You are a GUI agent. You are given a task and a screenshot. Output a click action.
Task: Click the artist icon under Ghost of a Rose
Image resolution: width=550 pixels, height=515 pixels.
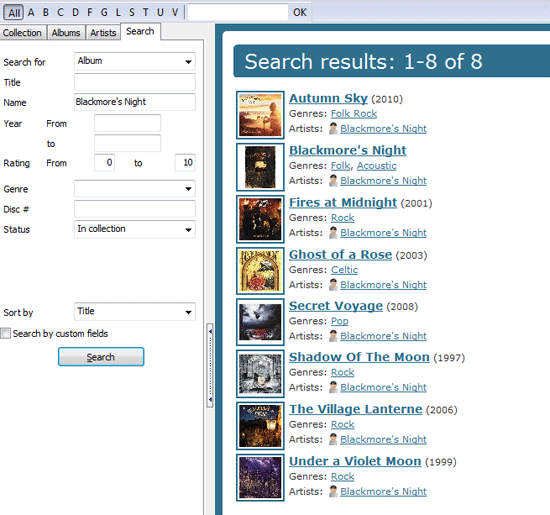coord(333,285)
